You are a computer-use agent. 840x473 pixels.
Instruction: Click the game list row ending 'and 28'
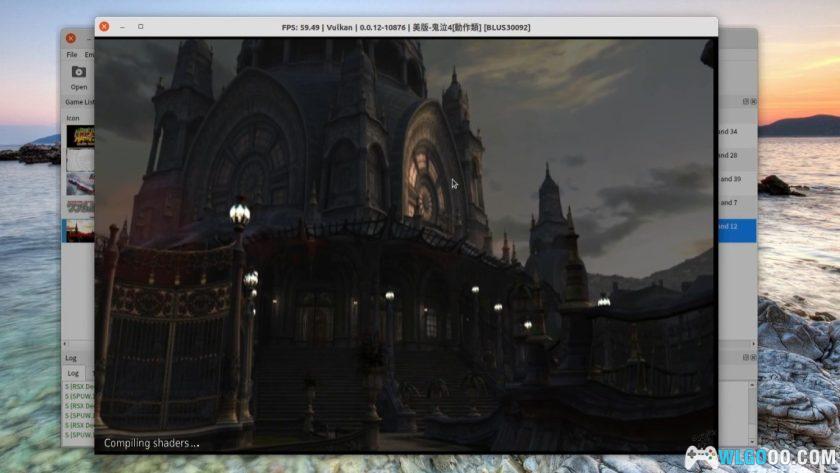[737, 155]
